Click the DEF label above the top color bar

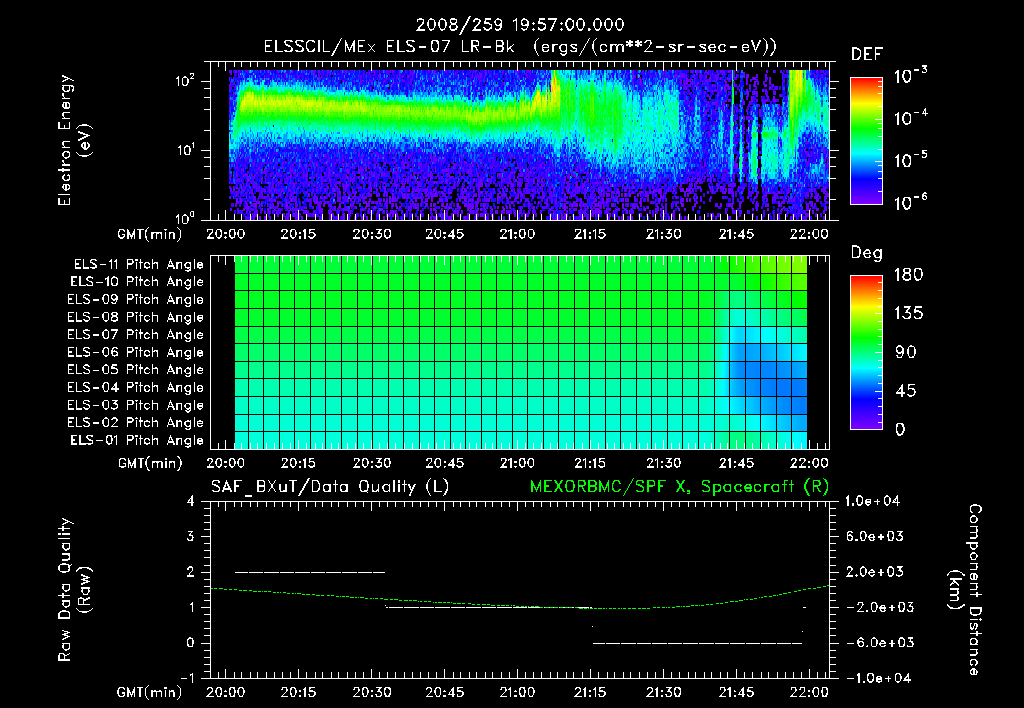coord(867,55)
